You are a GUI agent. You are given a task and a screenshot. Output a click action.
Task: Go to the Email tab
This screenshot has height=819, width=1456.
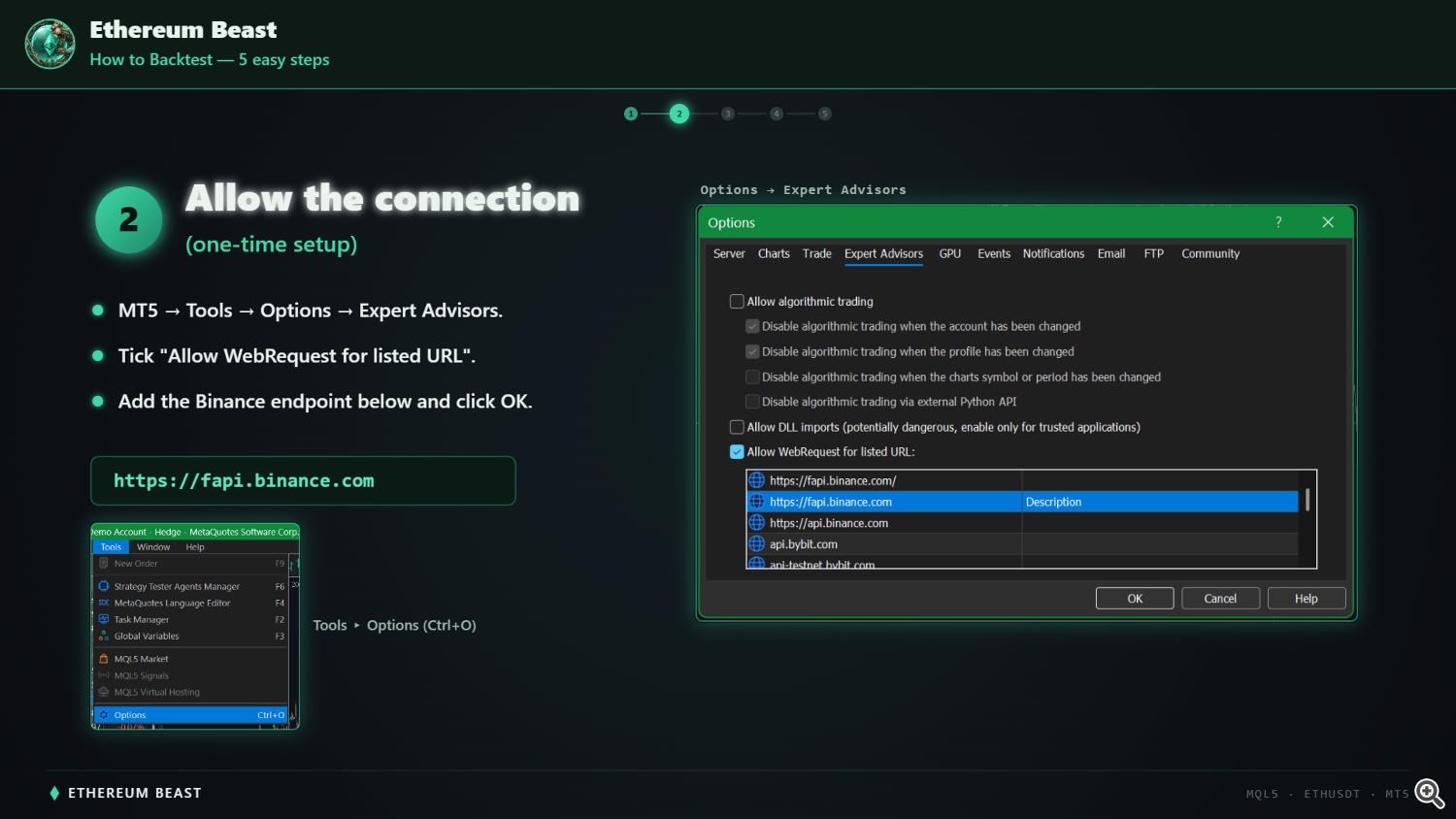[x=1111, y=254]
